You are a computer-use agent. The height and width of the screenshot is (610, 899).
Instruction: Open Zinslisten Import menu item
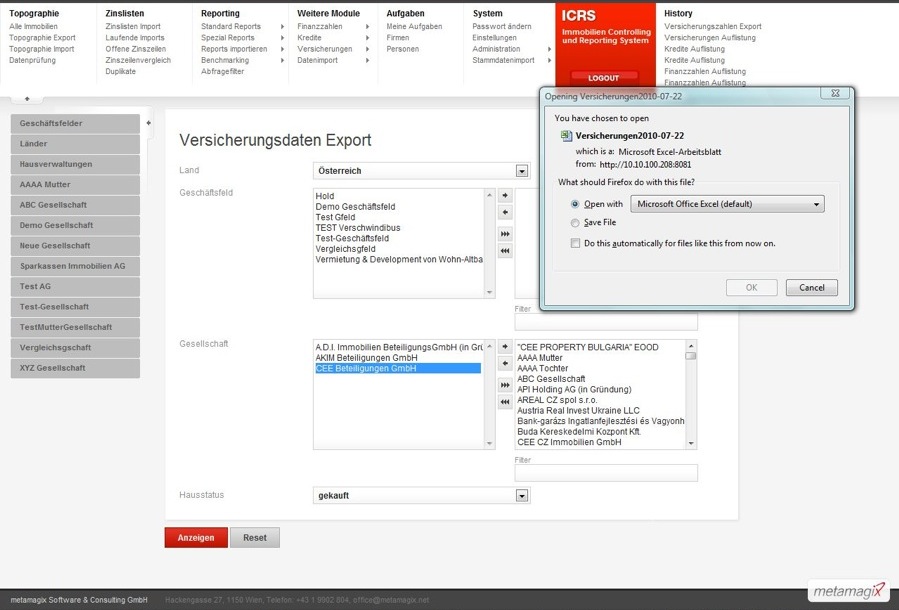click(x=133, y=26)
